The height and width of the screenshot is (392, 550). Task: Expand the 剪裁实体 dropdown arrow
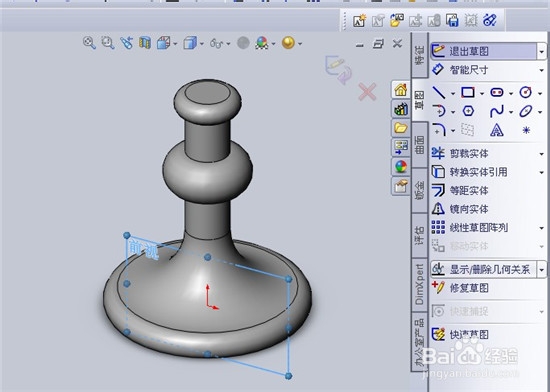click(542, 154)
